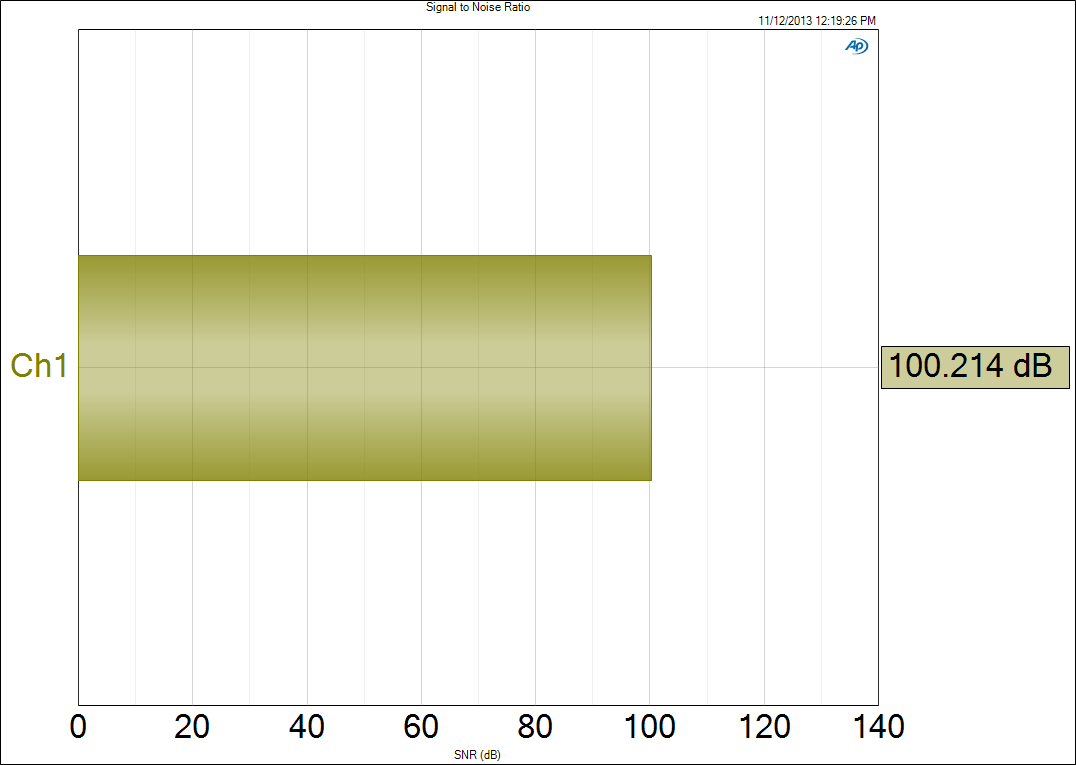This screenshot has width=1076, height=765.
Task: Click the Ch1 channel label
Action: (39, 366)
